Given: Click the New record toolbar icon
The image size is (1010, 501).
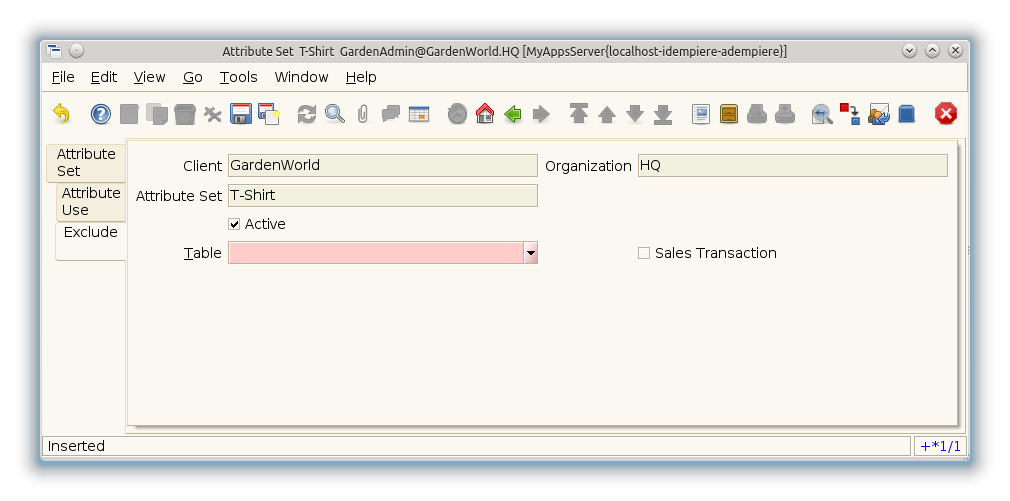Looking at the screenshot, I should click(x=129, y=114).
